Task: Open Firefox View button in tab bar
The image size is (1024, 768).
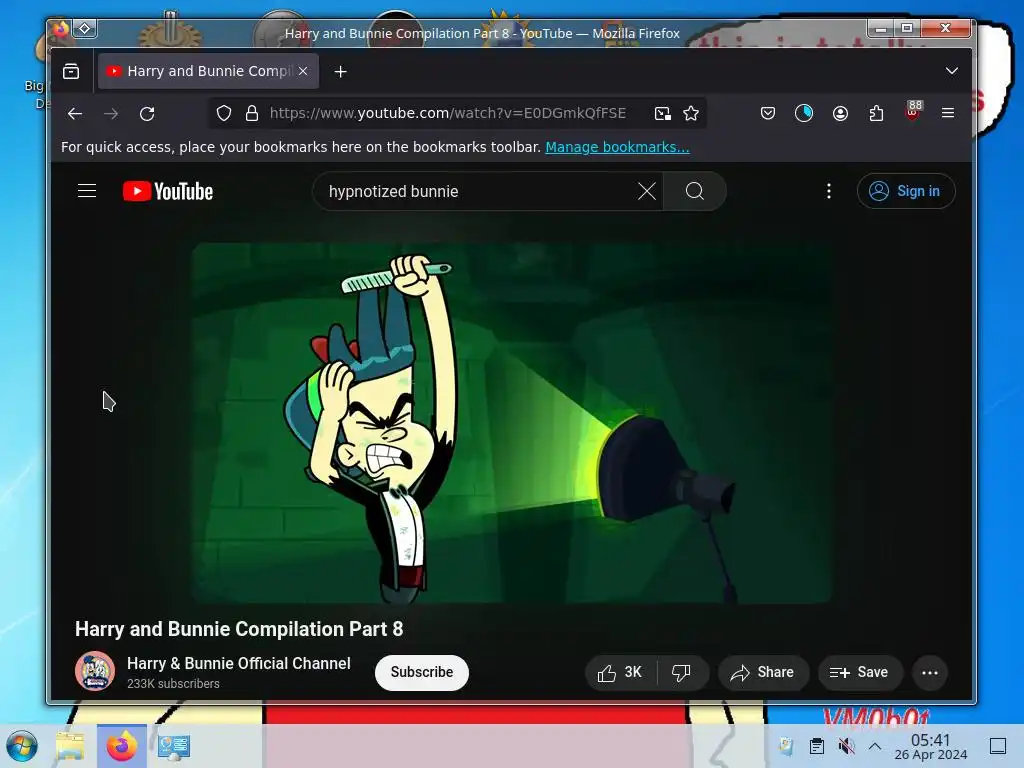Action: point(71,71)
